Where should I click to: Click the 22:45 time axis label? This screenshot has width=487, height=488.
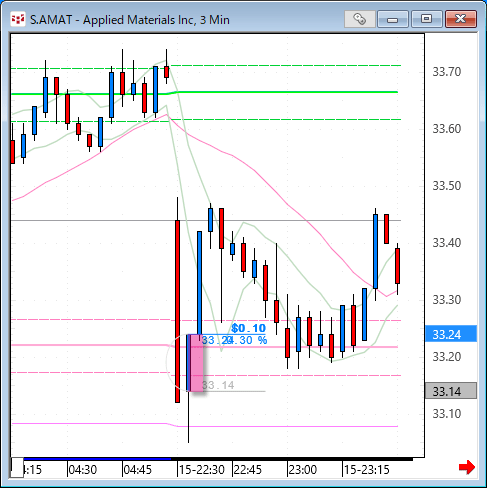pyautogui.click(x=248, y=470)
